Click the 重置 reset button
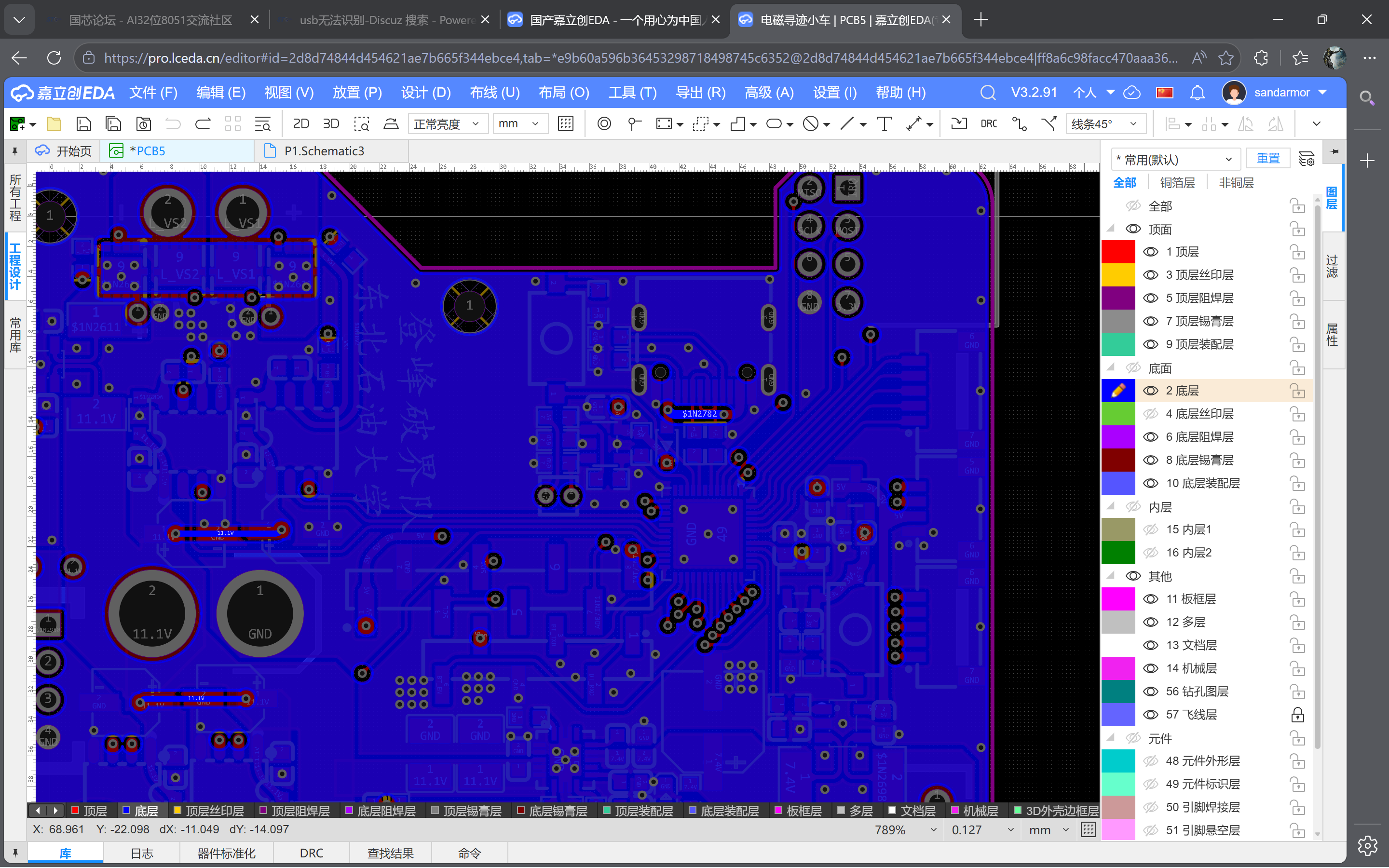 pyautogui.click(x=1268, y=158)
